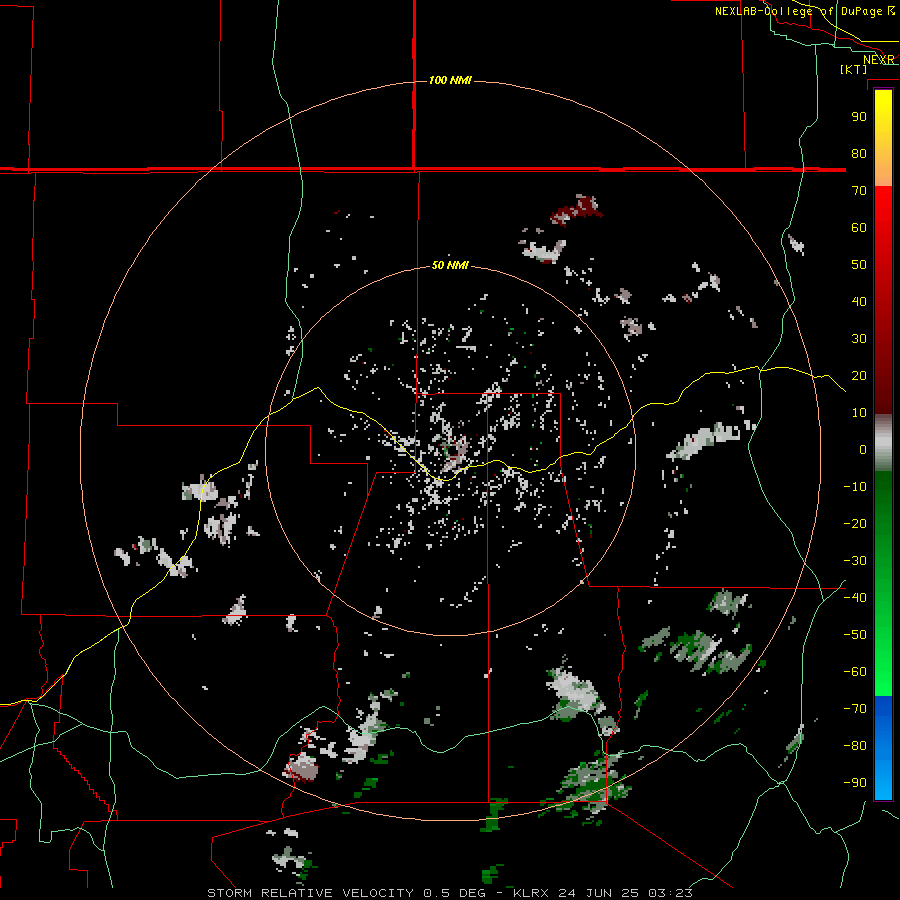Image resolution: width=900 pixels, height=900 pixels.
Task: Click the 0.5 DEG elevation text
Action: (x=455, y=893)
